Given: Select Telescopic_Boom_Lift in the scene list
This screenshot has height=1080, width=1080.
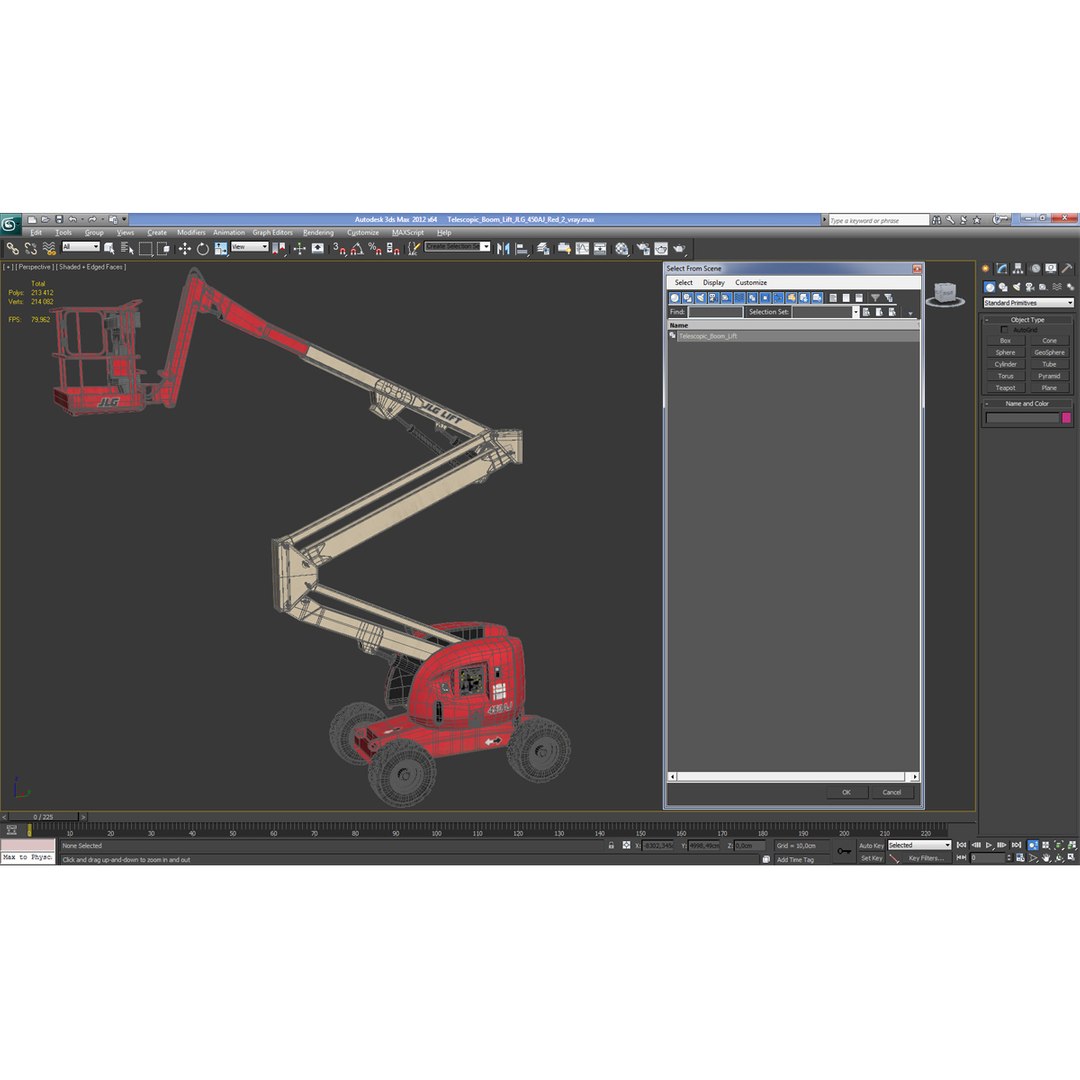Looking at the screenshot, I should coord(793,336).
